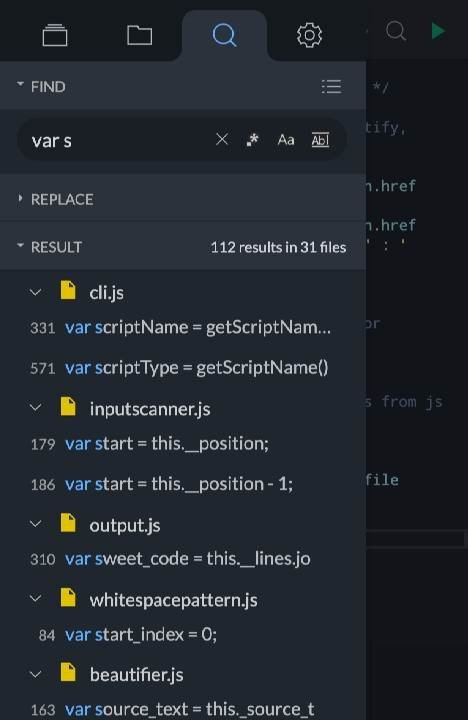Collapse beautifier.js results chevron
This screenshot has height=720, width=468.
35,674
